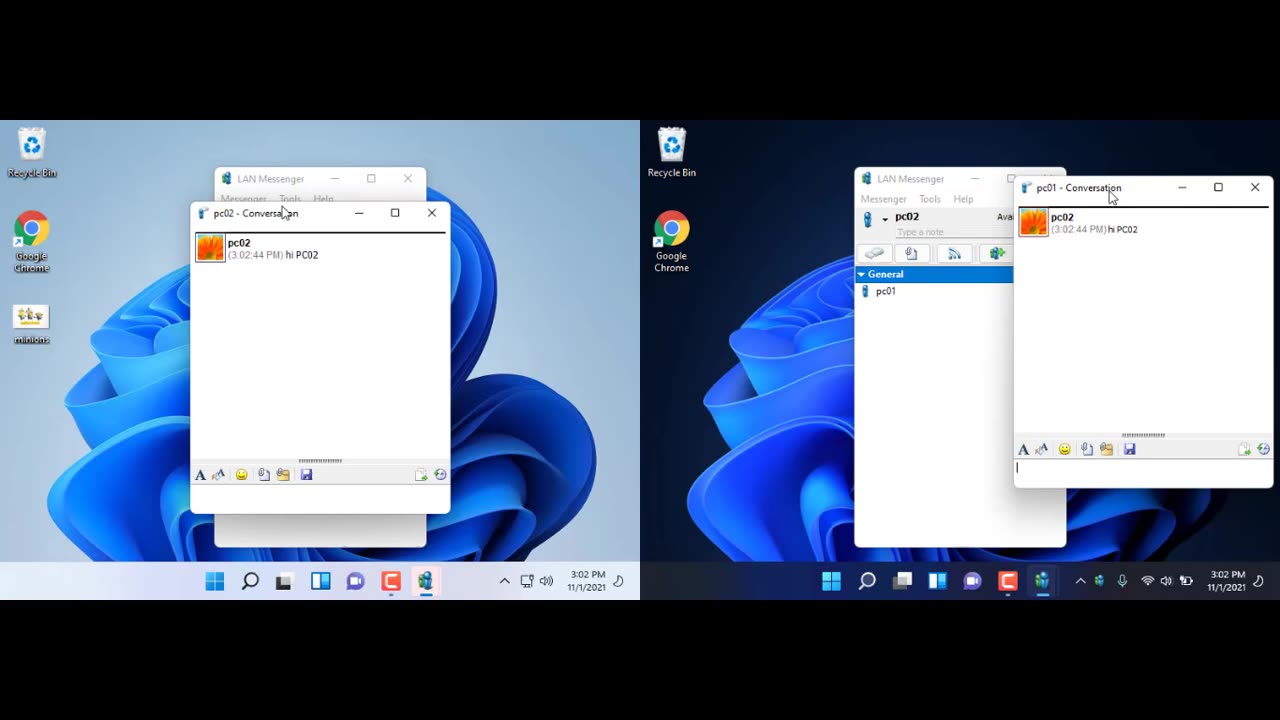
Task: Open Google Chrome on the left desktop
Action: (31, 241)
